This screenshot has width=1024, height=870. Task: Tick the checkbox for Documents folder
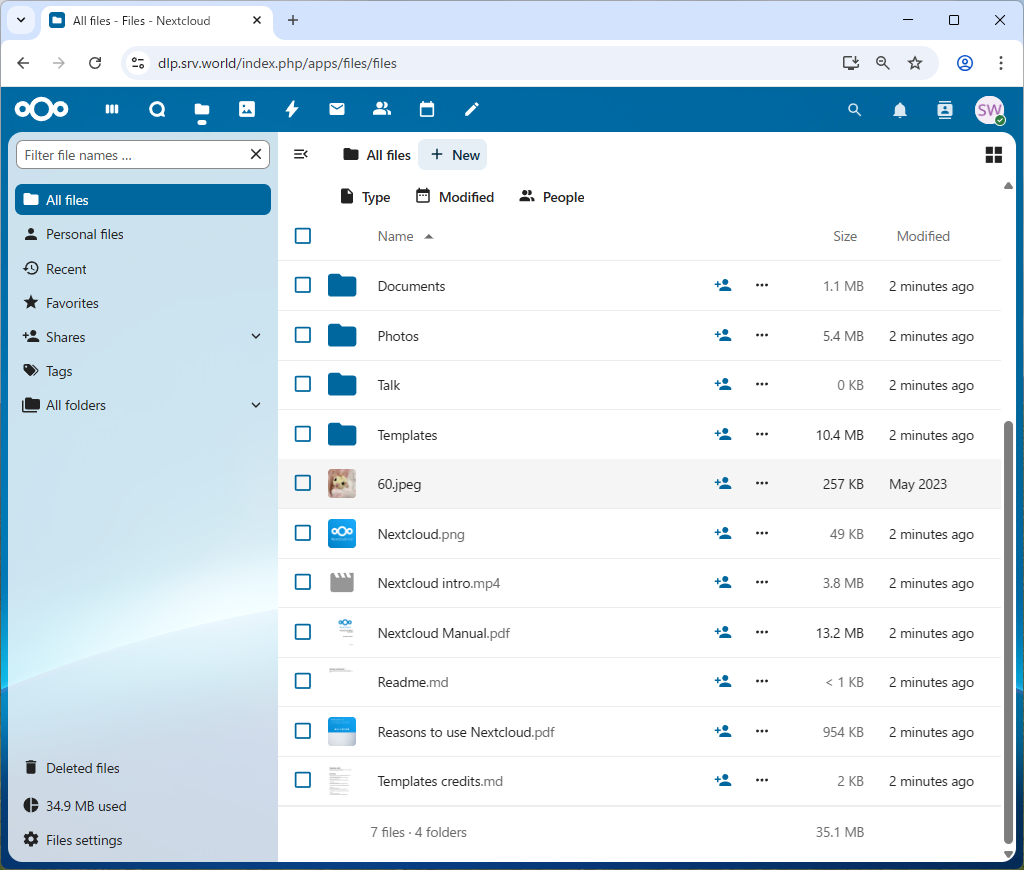pos(303,286)
